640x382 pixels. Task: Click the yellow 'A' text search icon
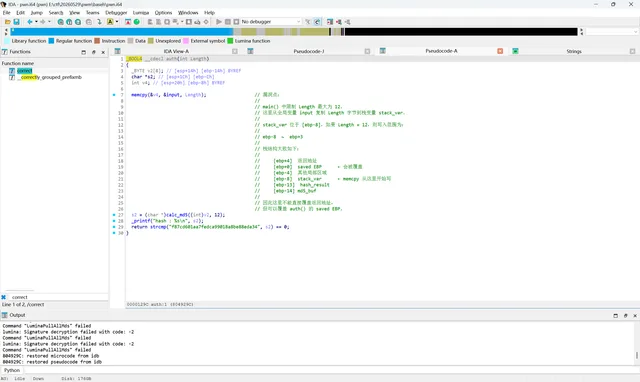(110, 22)
